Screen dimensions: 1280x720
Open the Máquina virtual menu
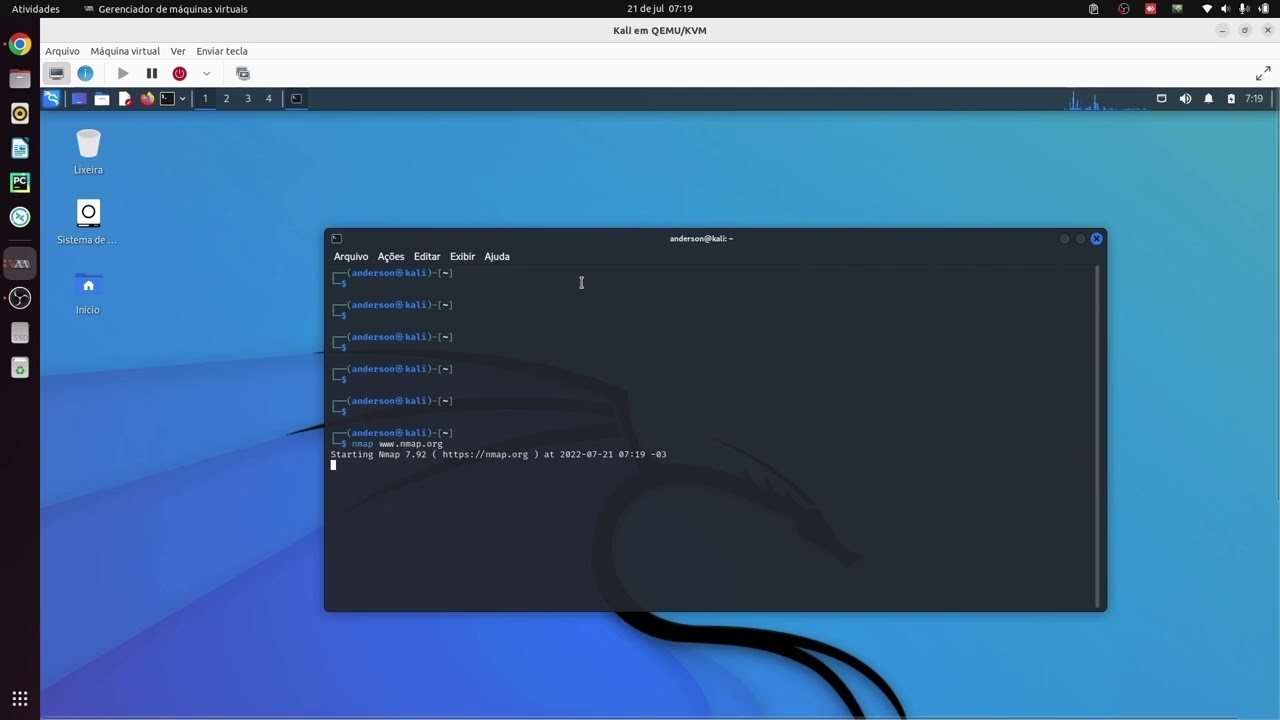(x=125, y=51)
